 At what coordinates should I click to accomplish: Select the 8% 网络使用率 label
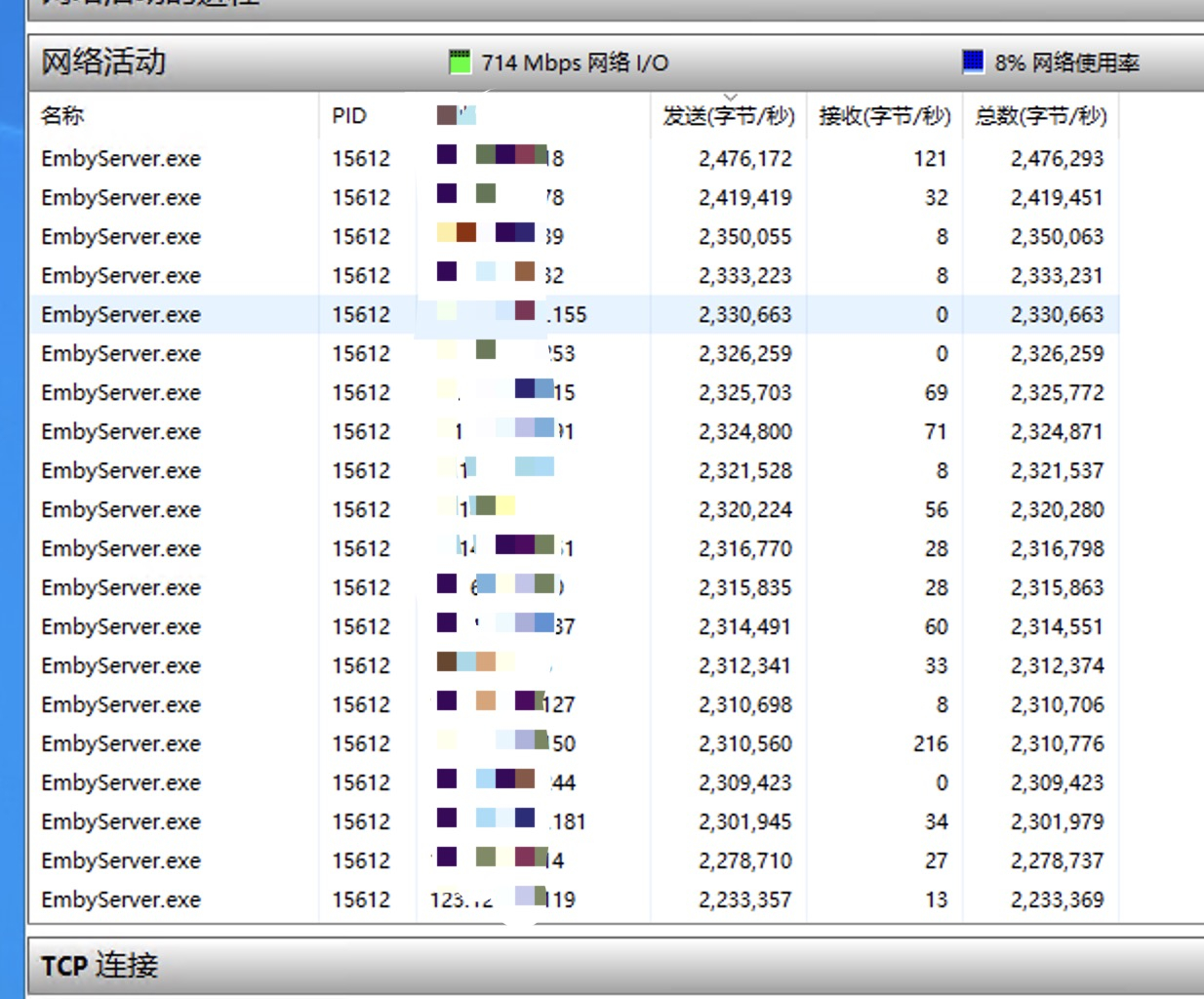[1067, 62]
